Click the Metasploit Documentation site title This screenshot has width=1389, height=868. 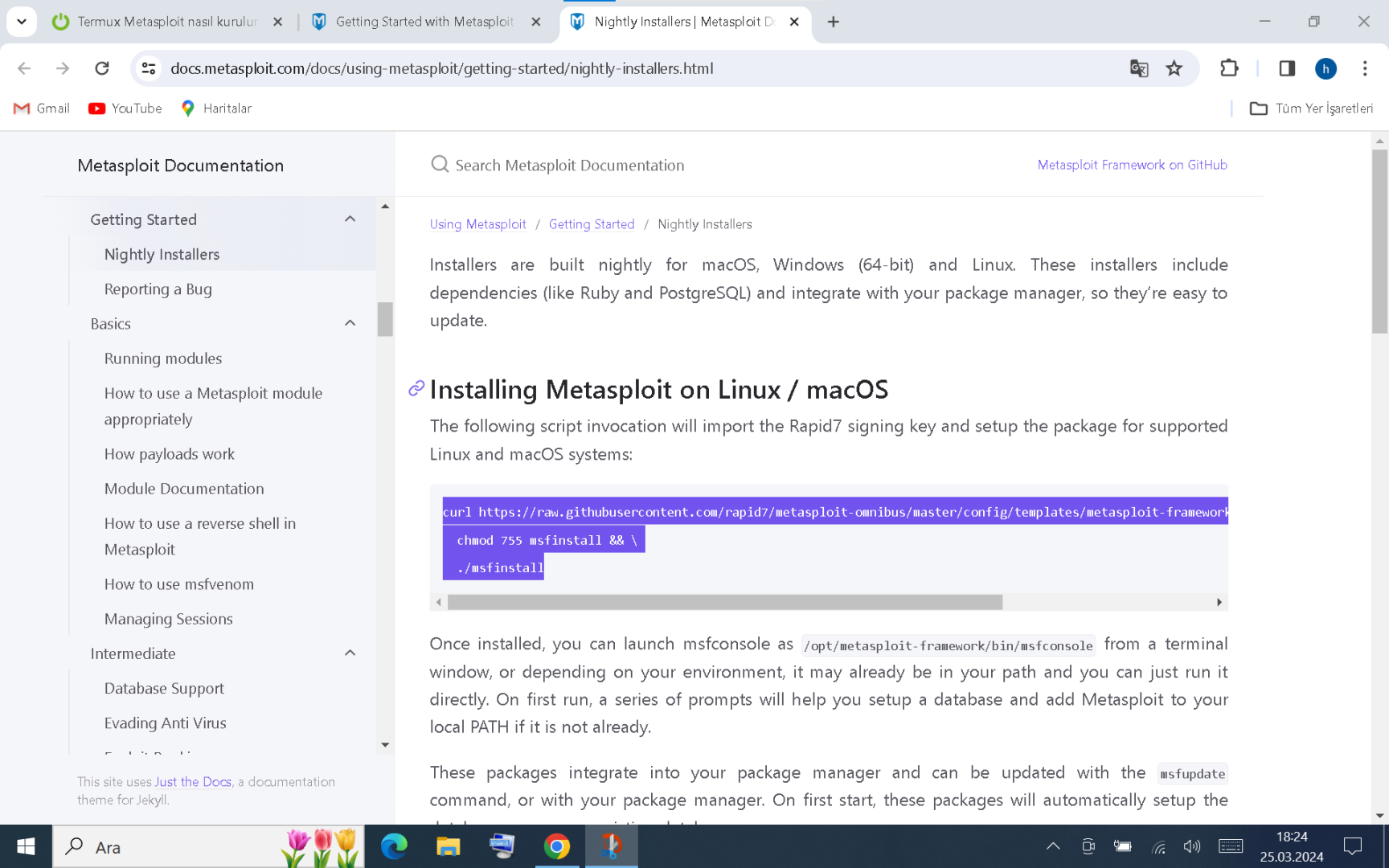[x=180, y=166]
